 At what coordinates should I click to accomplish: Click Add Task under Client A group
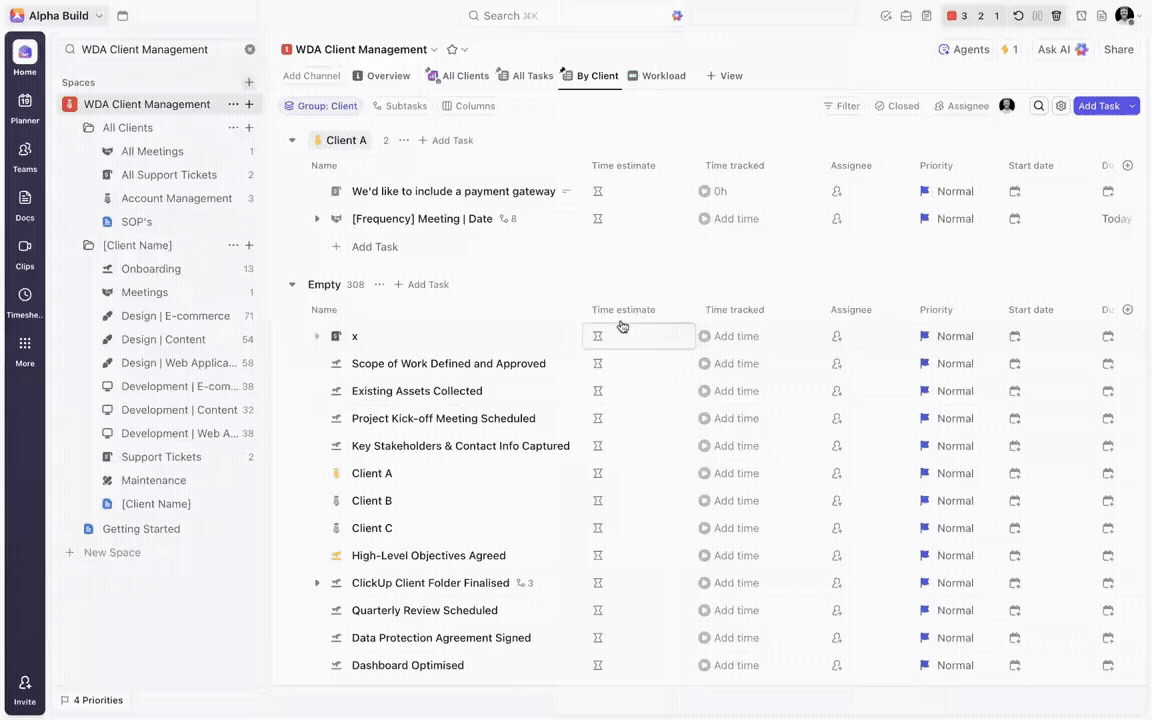(x=445, y=140)
